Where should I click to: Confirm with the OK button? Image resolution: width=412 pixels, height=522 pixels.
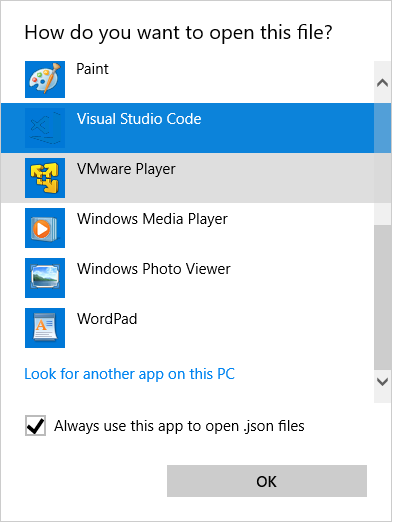point(267,481)
